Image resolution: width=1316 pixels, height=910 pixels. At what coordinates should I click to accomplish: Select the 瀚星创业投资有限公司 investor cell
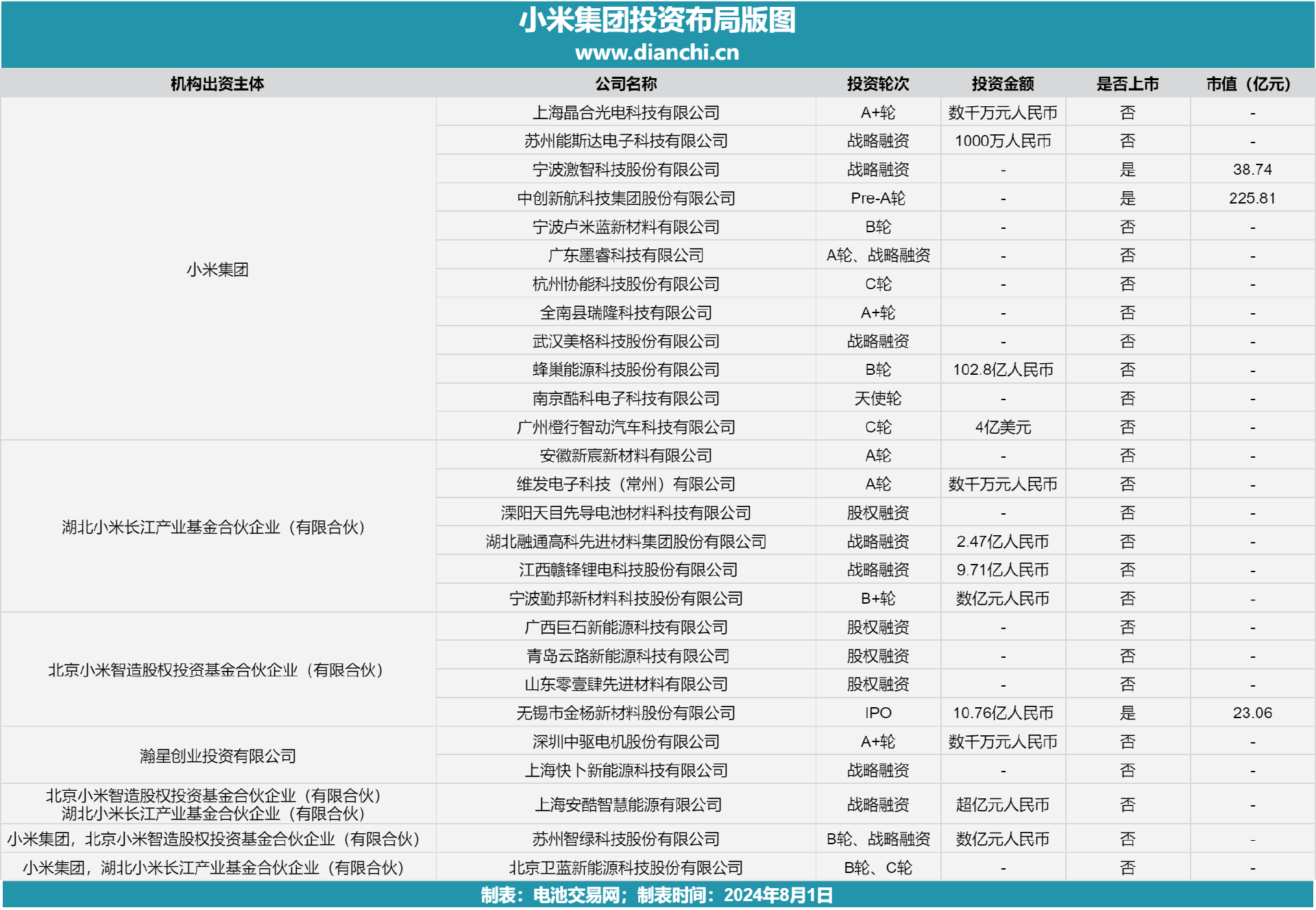coord(217,756)
